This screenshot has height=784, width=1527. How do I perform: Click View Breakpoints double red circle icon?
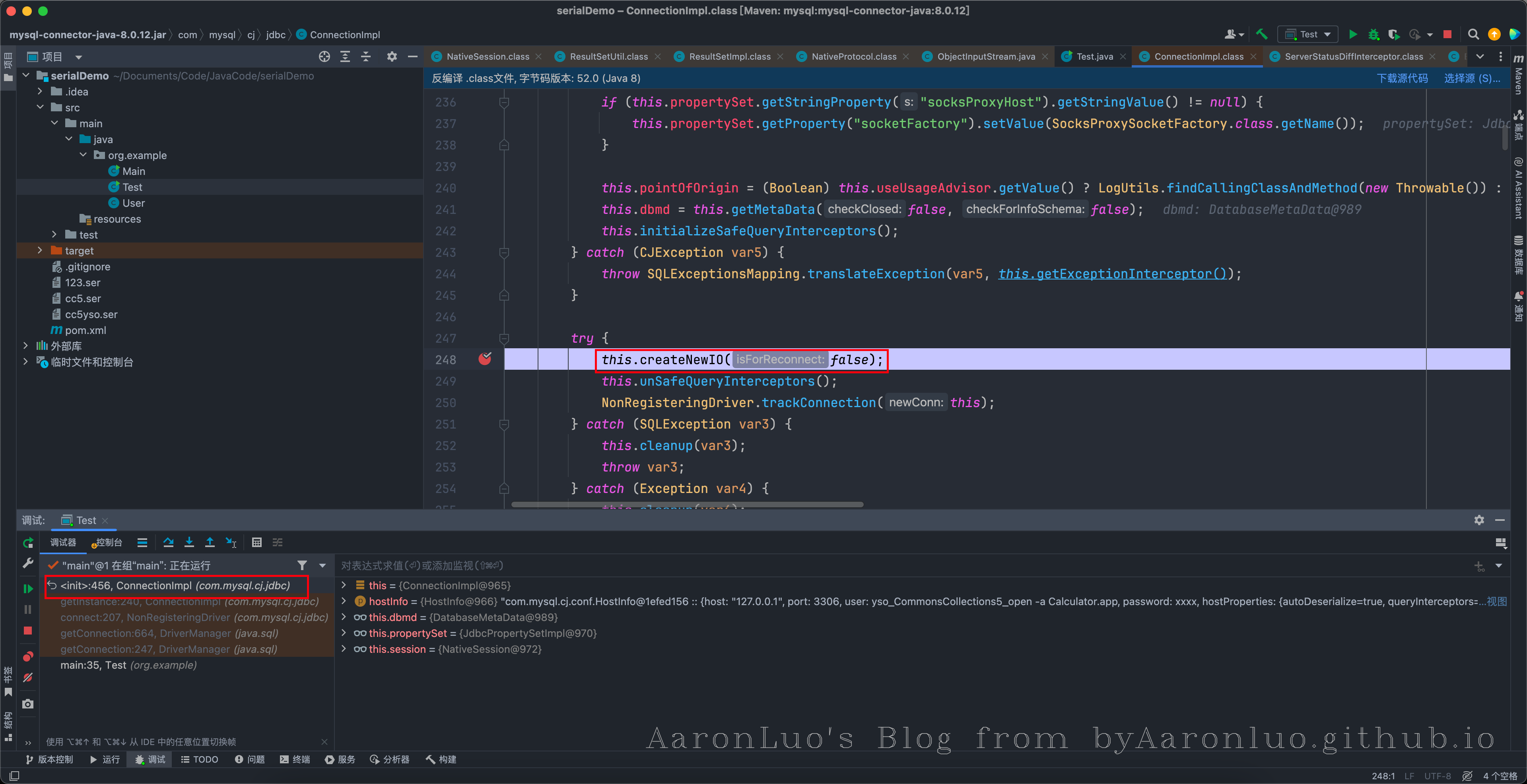pos(28,657)
